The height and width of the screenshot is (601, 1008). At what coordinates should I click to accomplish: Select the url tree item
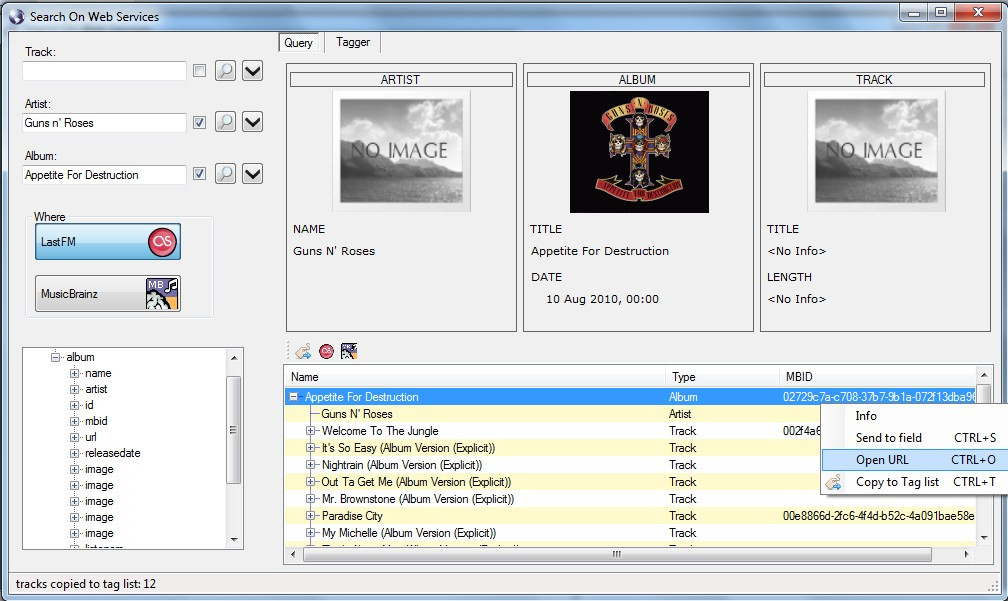coord(91,437)
